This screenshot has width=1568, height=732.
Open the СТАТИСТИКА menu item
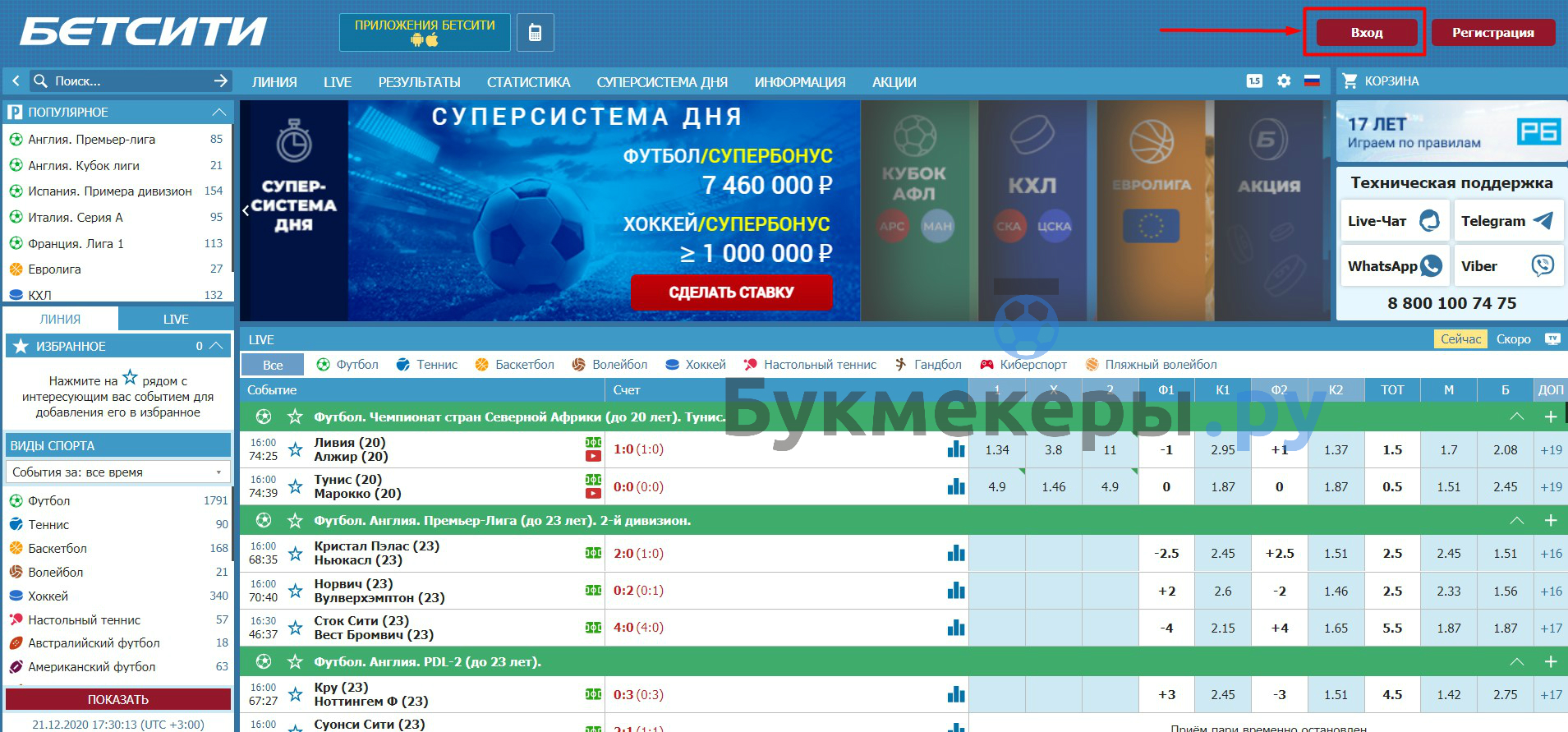528,82
